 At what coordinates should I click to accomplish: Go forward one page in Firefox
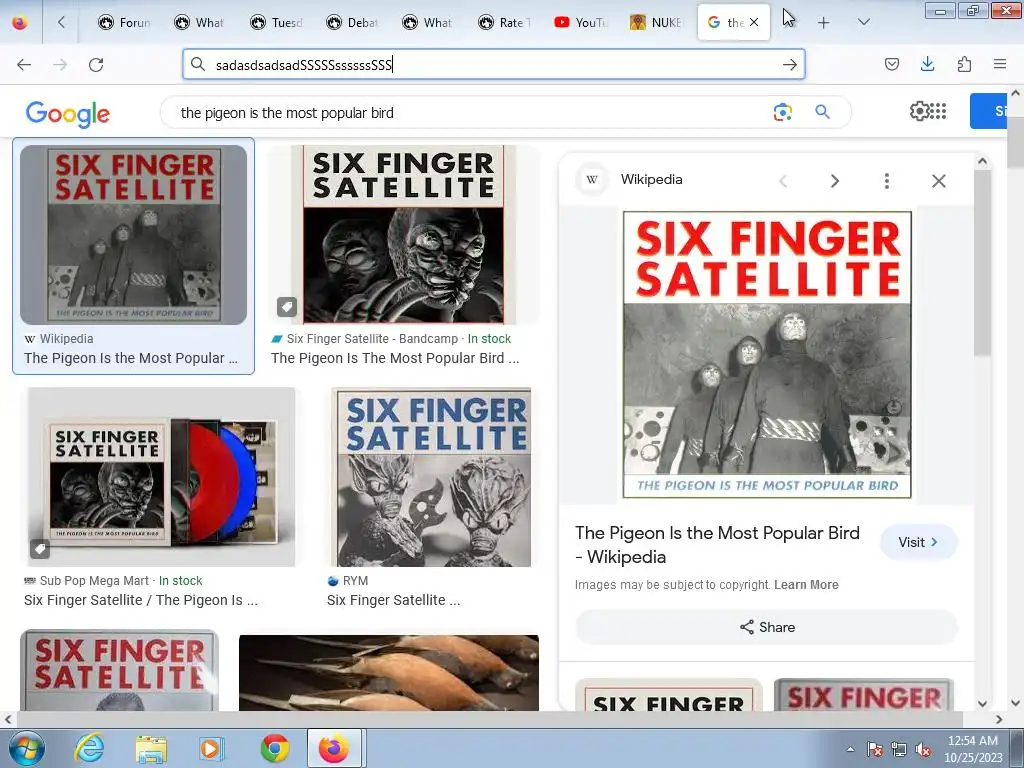point(60,64)
